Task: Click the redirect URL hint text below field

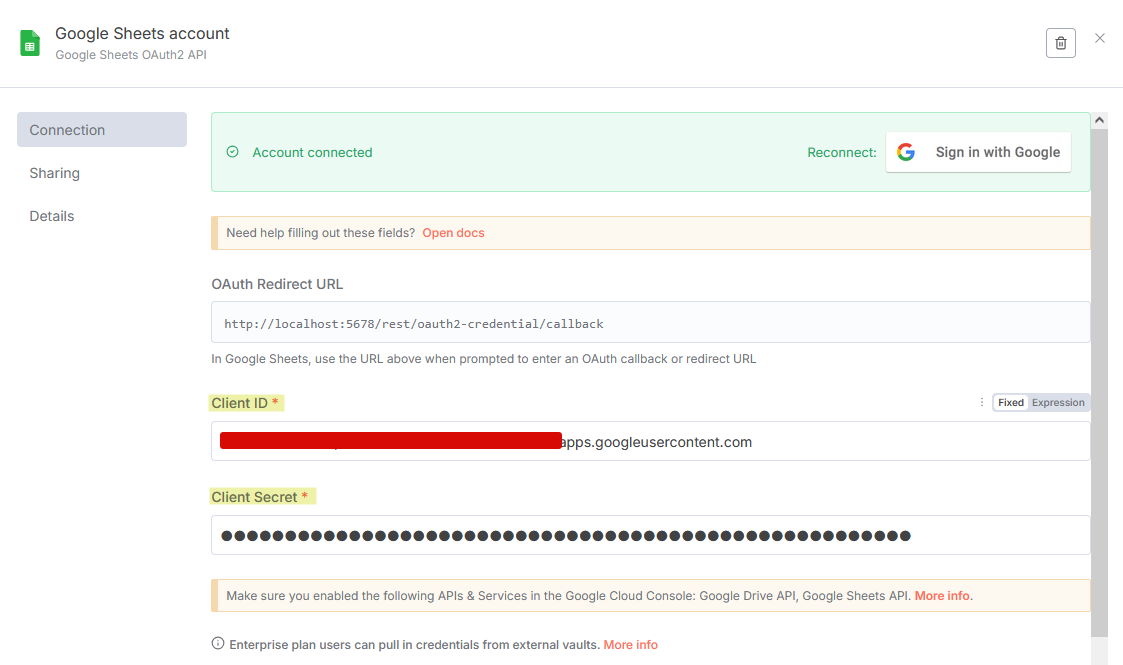Action: 483,359
